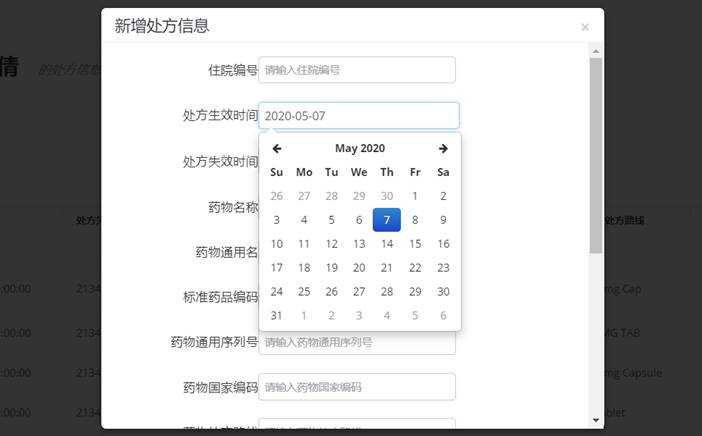Pick greyed April 26 in first row
702x436 pixels.
click(277, 196)
